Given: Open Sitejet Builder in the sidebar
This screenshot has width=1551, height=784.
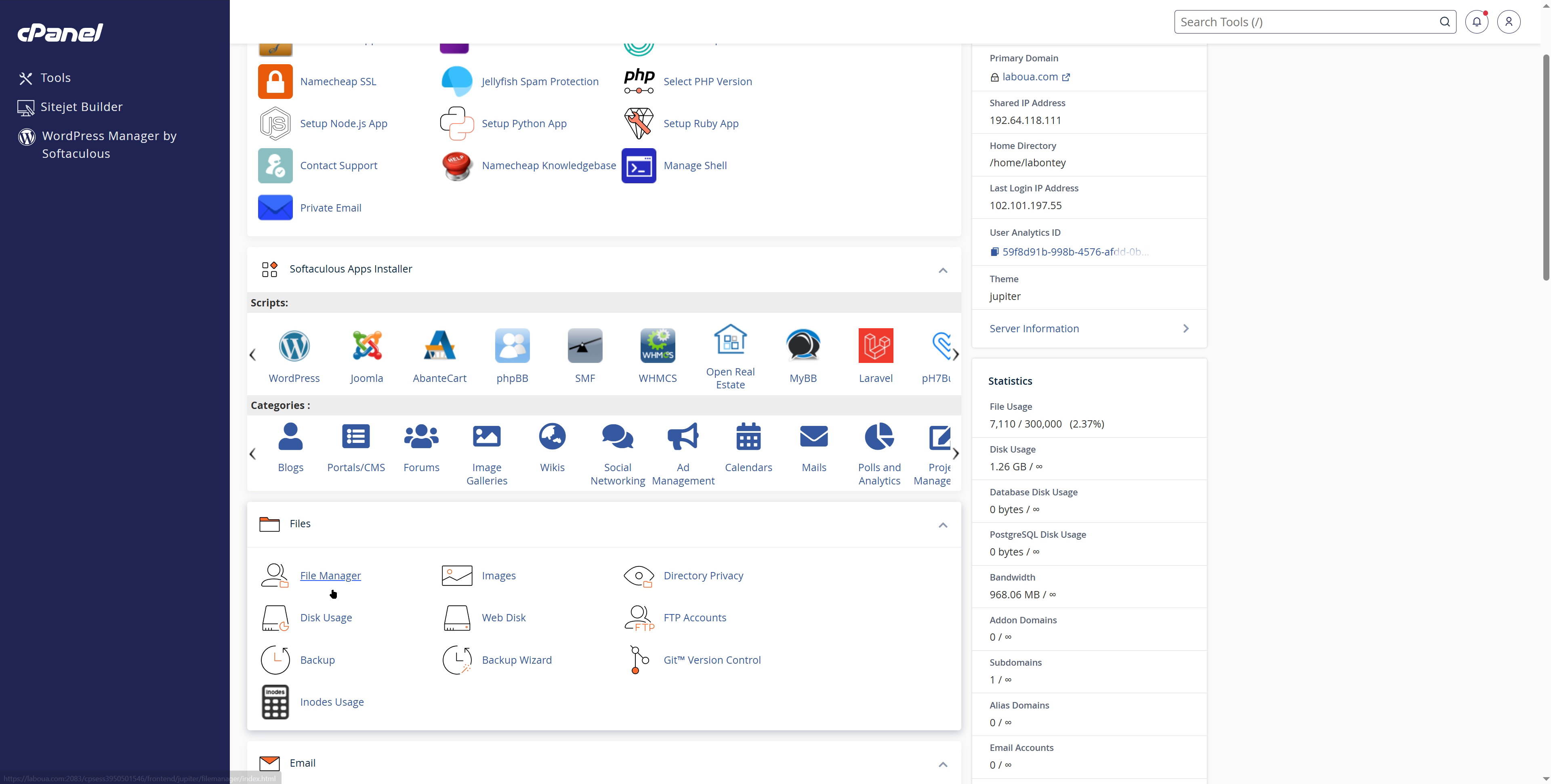Looking at the screenshot, I should pos(70,107).
